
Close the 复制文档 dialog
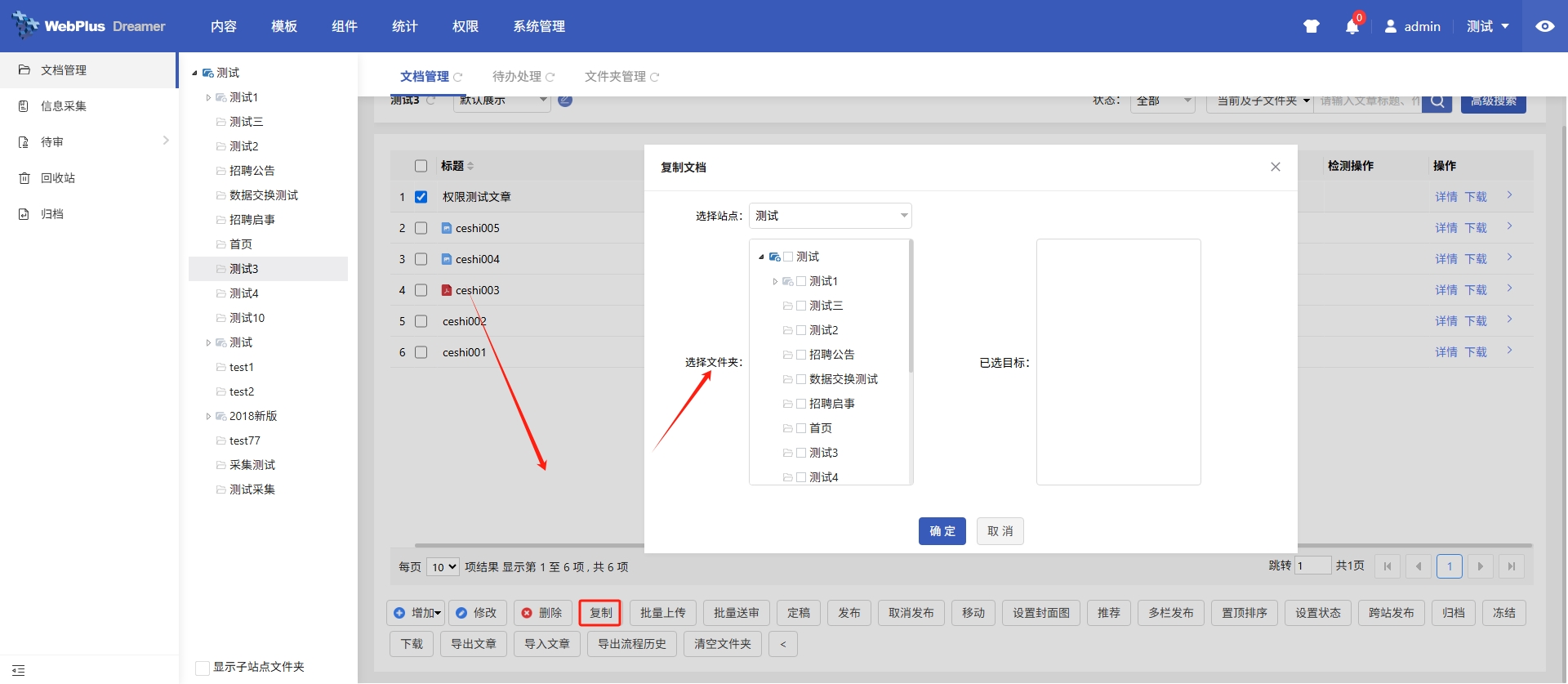coord(1275,167)
